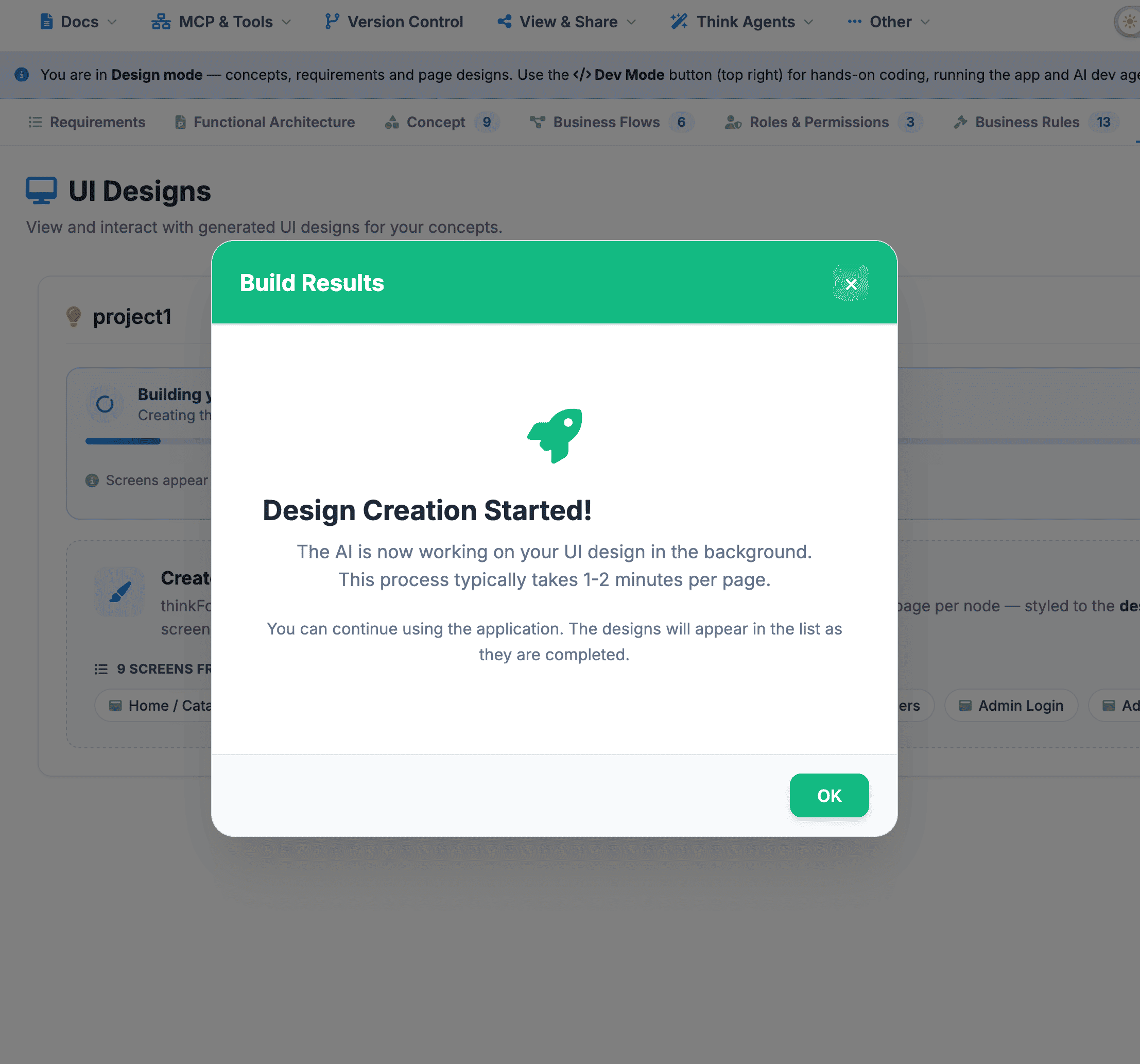Click the UI Designs monitor icon
Image resolution: width=1140 pixels, height=1064 pixels.
pyautogui.click(x=41, y=191)
